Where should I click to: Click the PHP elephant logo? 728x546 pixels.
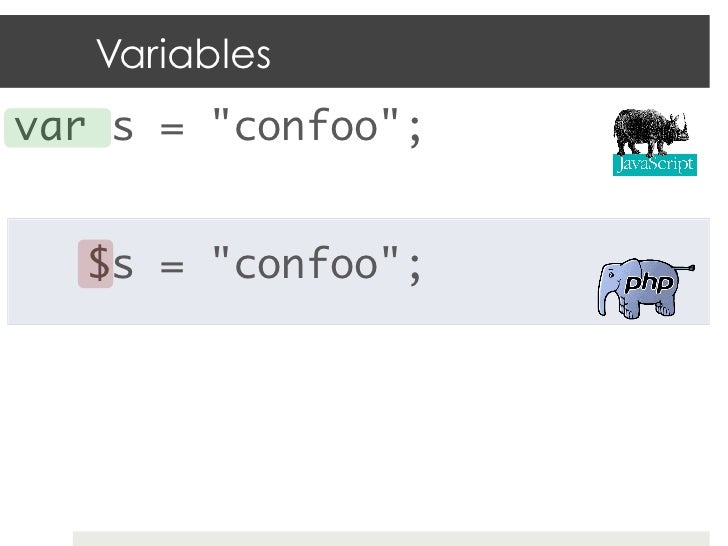click(645, 288)
